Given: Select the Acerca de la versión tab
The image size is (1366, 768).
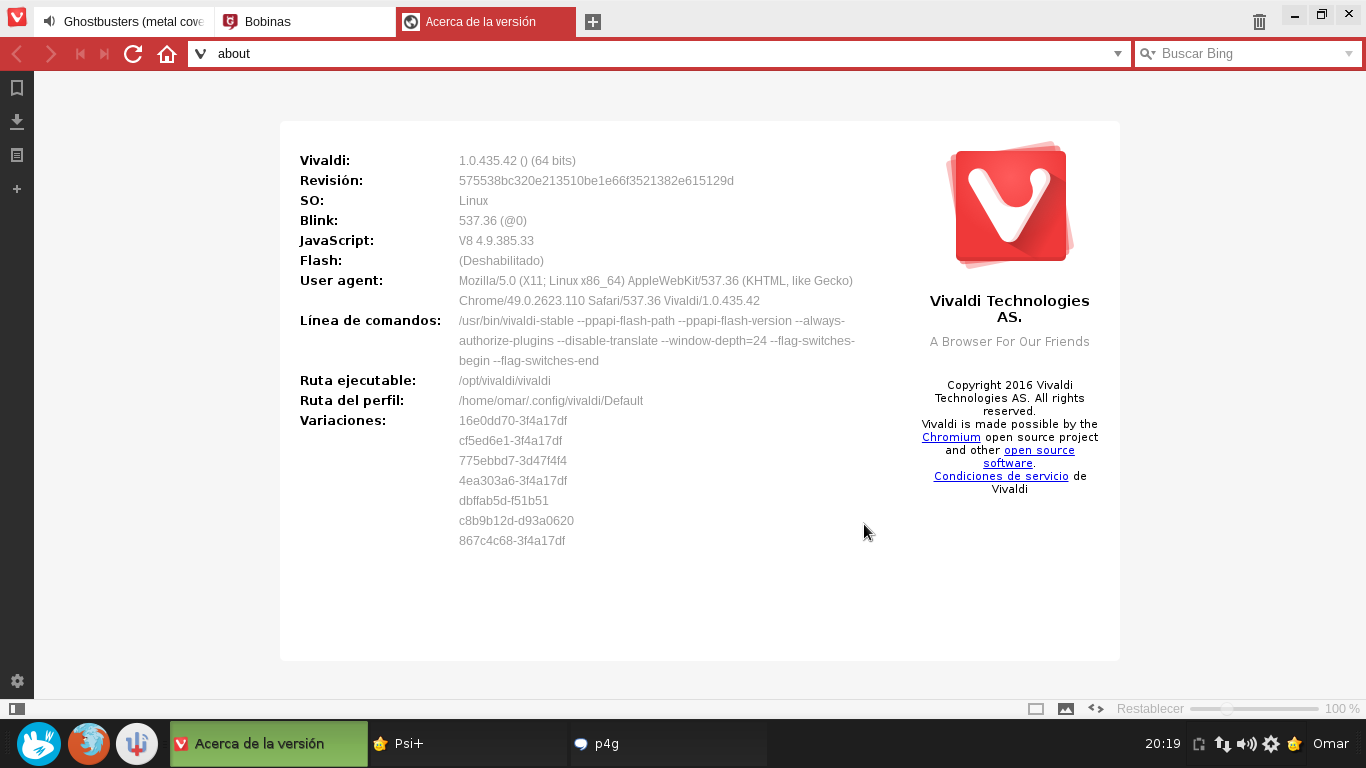Looking at the screenshot, I should (486, 22).
